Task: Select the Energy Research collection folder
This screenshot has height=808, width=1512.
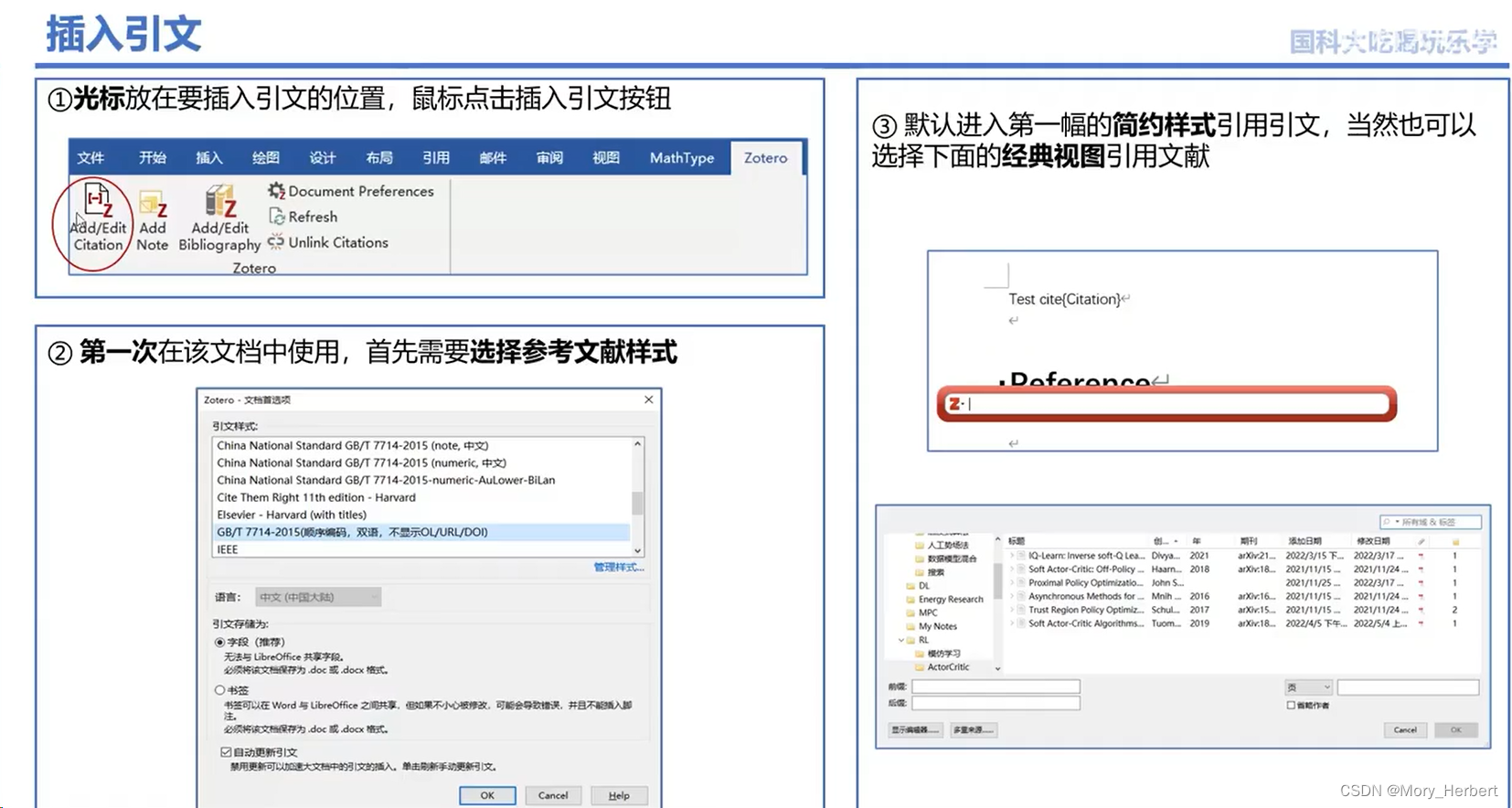Action: click(x=944, y=600)
